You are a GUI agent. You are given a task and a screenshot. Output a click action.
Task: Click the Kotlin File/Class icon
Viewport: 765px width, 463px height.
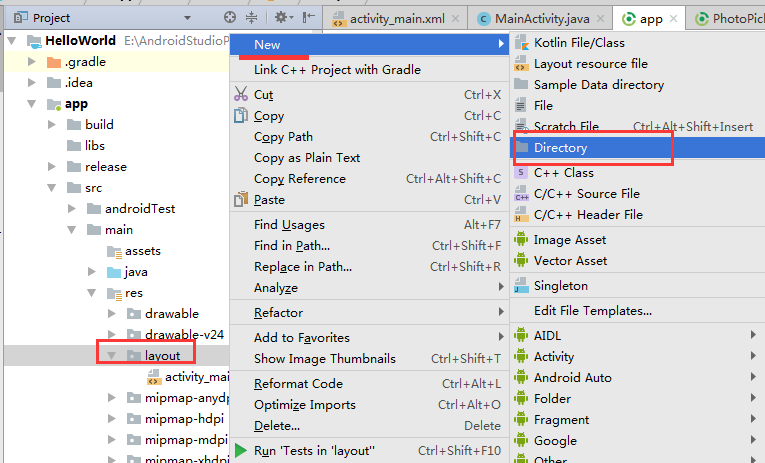pos(522,43)
